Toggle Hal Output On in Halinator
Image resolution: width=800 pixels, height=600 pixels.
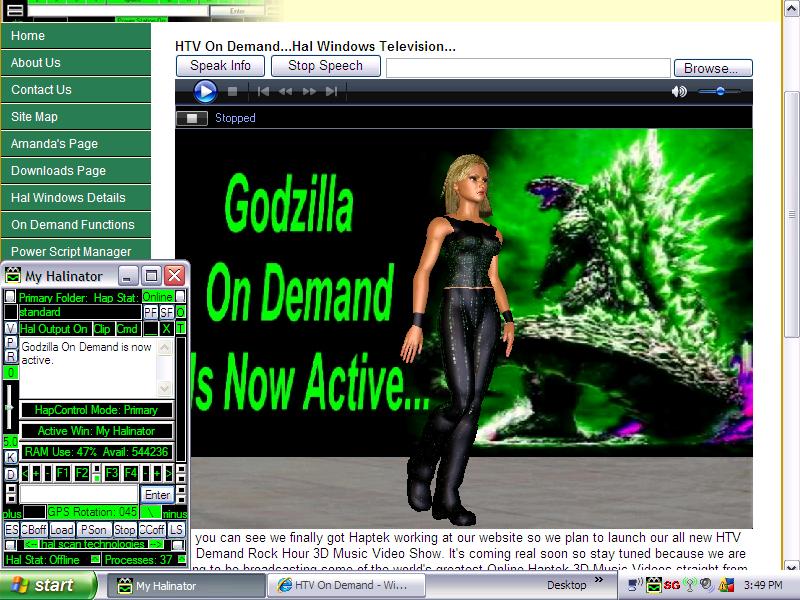click(x=55, y=329)
